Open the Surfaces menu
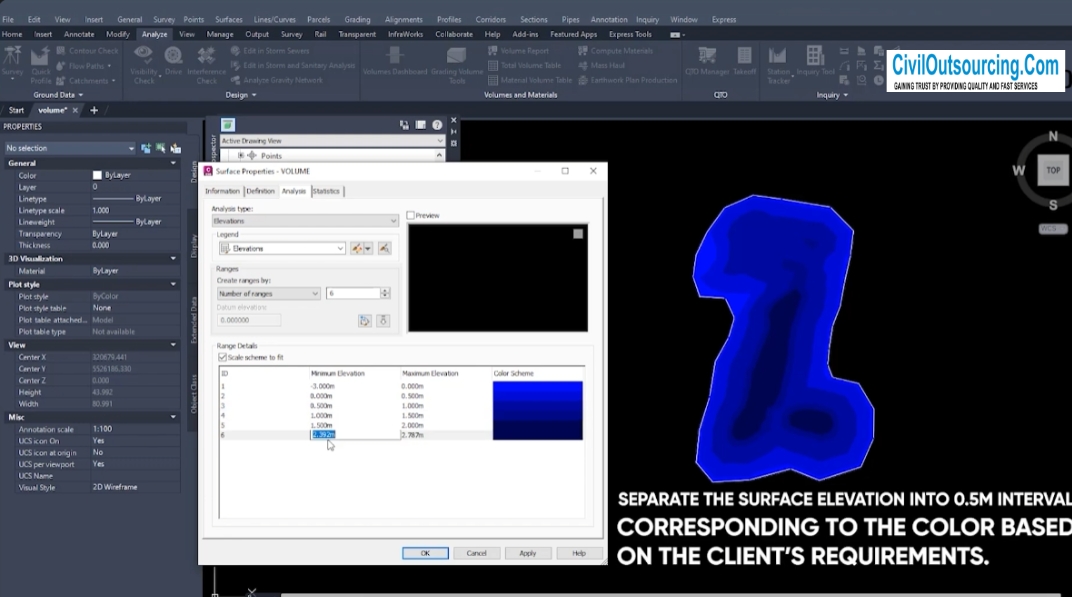Viewport: 1072px width, 597px height. tap(228, 20)
